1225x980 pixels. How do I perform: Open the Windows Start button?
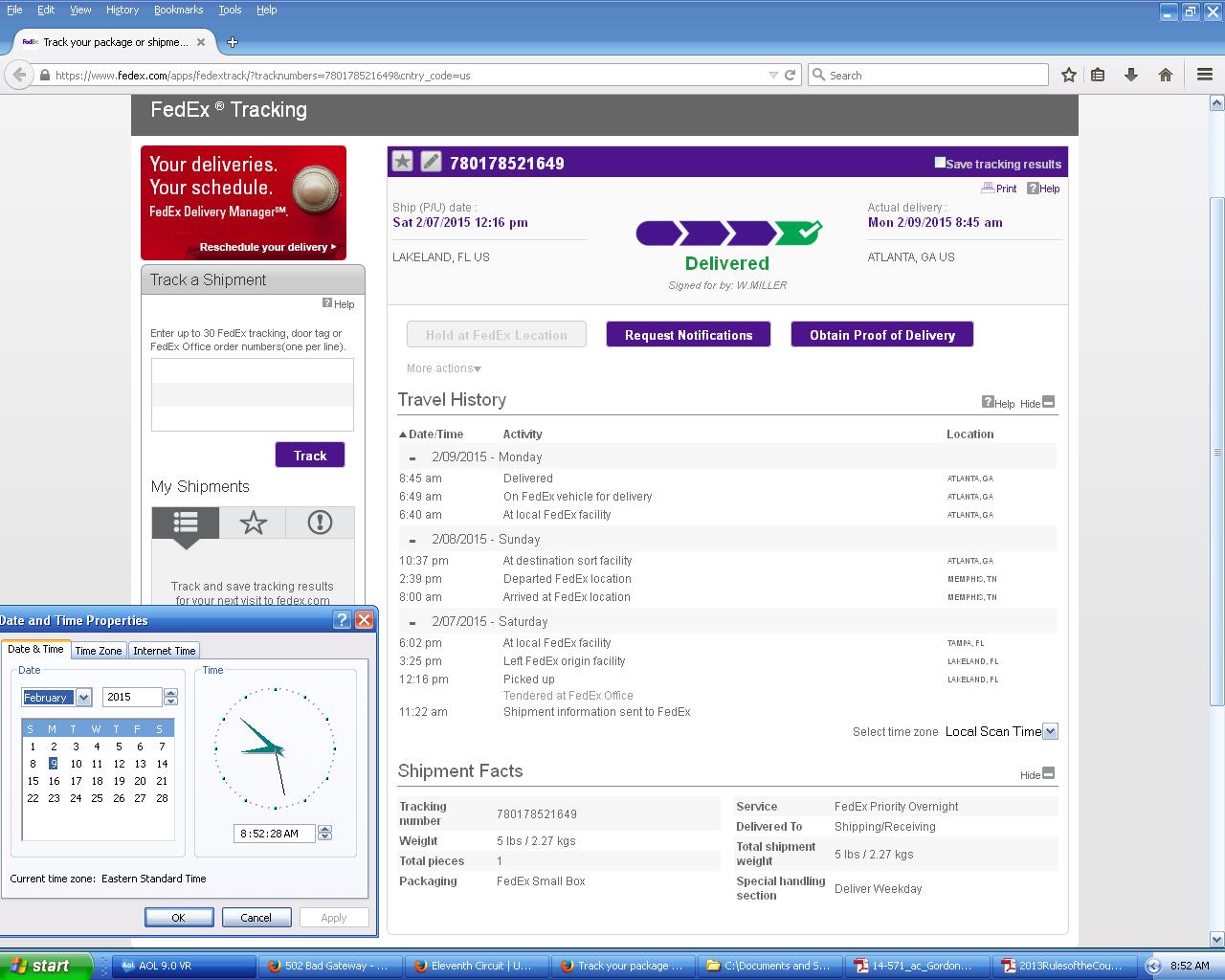(46, 966)
